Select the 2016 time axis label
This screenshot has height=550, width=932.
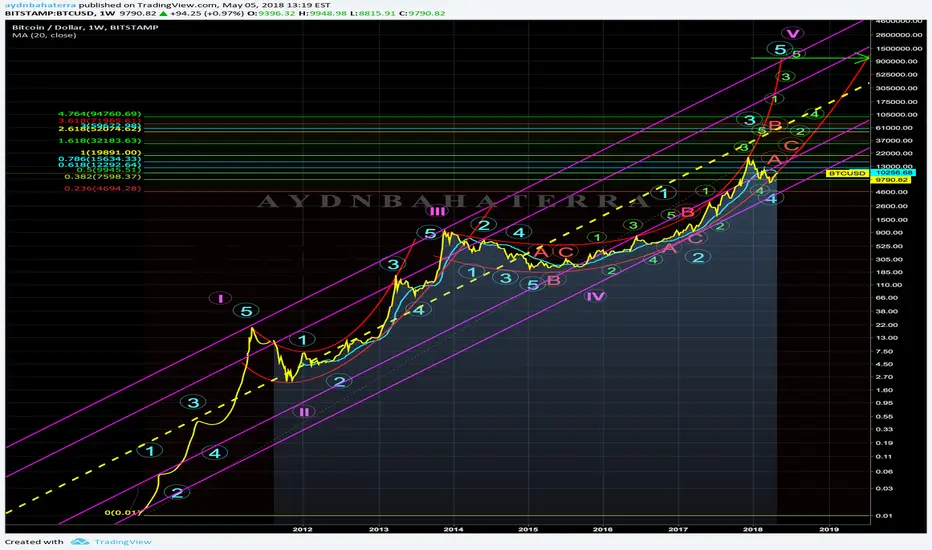(x=603, y=529)
